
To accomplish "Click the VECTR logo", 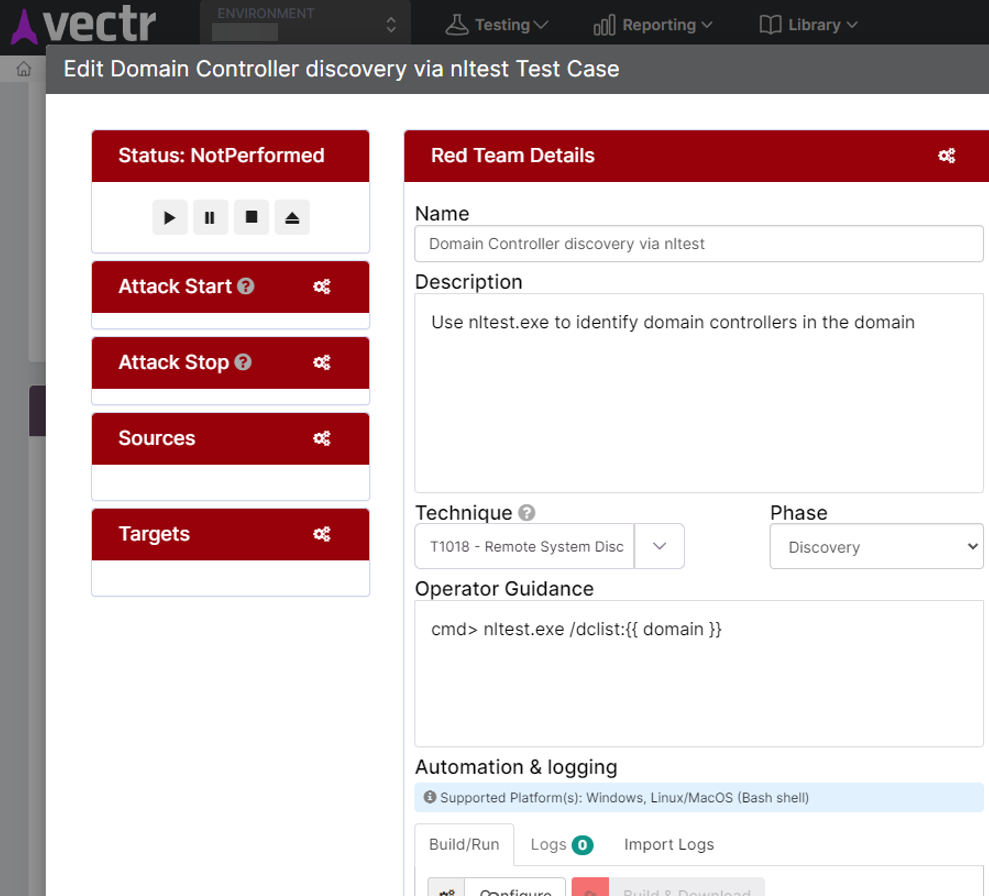I will pyautogui.click(x=84, y=25).
